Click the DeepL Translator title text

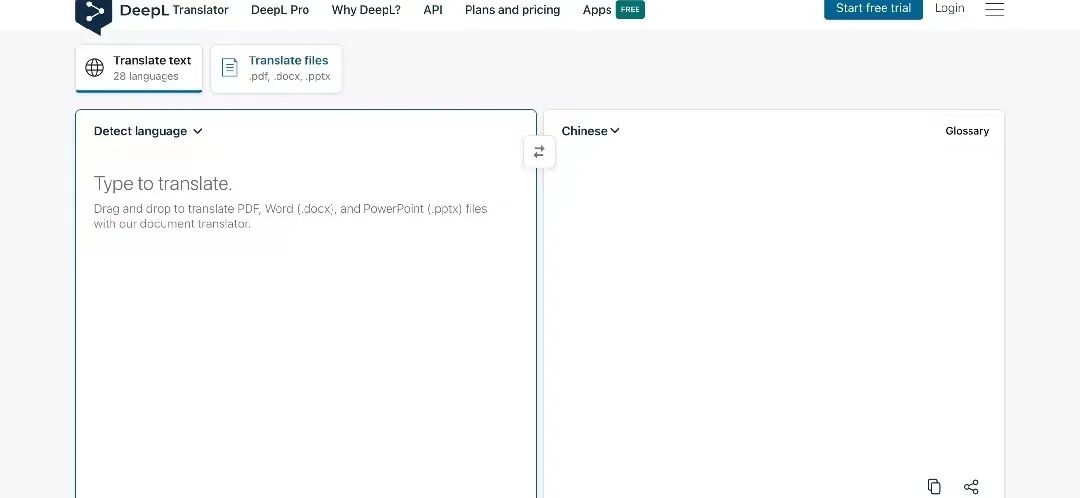pos(174,10)
